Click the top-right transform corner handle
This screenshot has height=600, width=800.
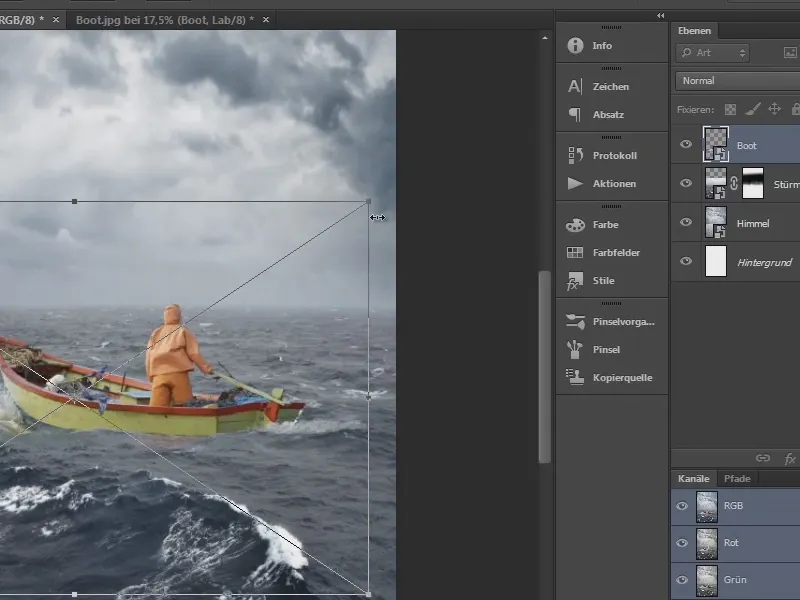369,202
